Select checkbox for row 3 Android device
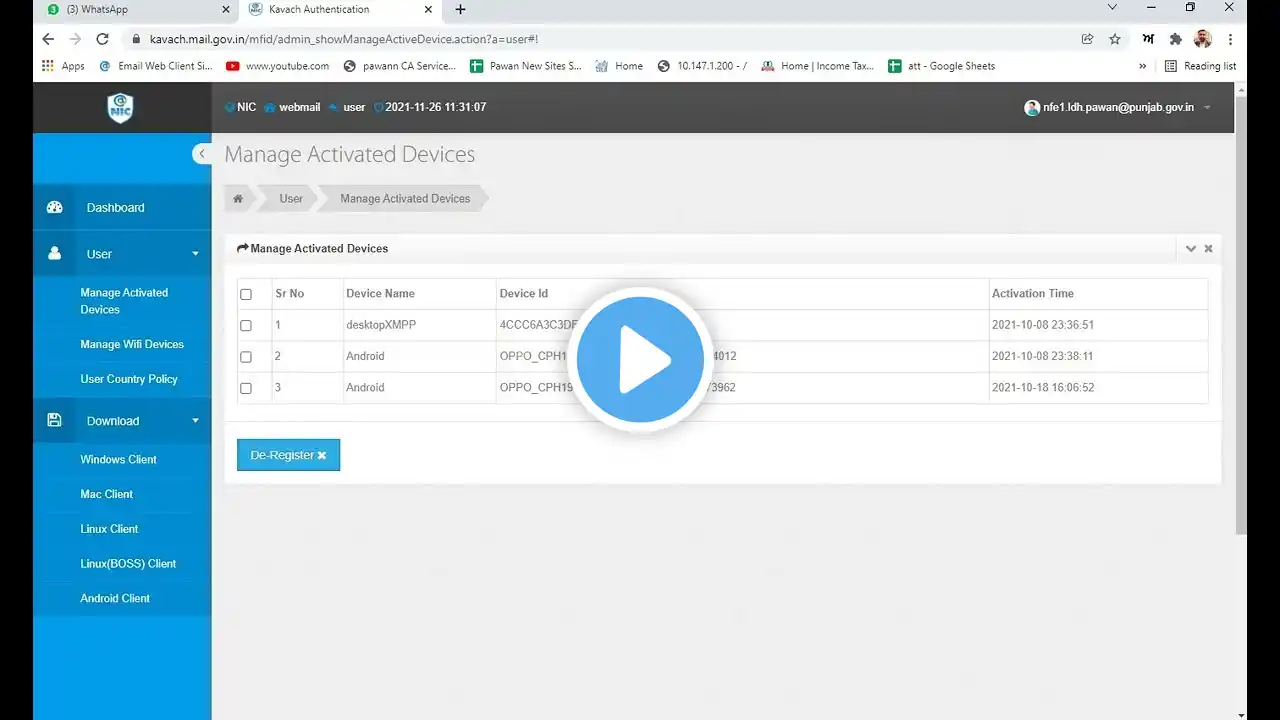The height and width of the screenshot is (720, 1280). 246,388
